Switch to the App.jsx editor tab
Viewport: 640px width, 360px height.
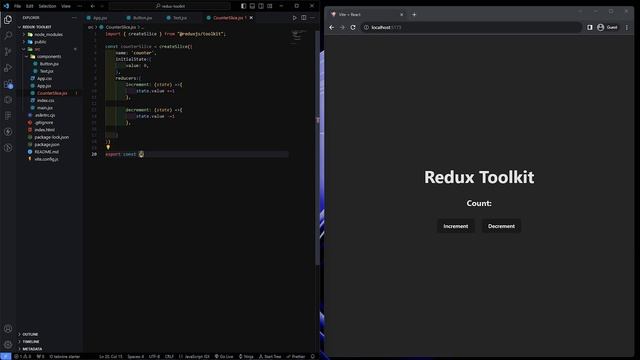coord(100,18)
